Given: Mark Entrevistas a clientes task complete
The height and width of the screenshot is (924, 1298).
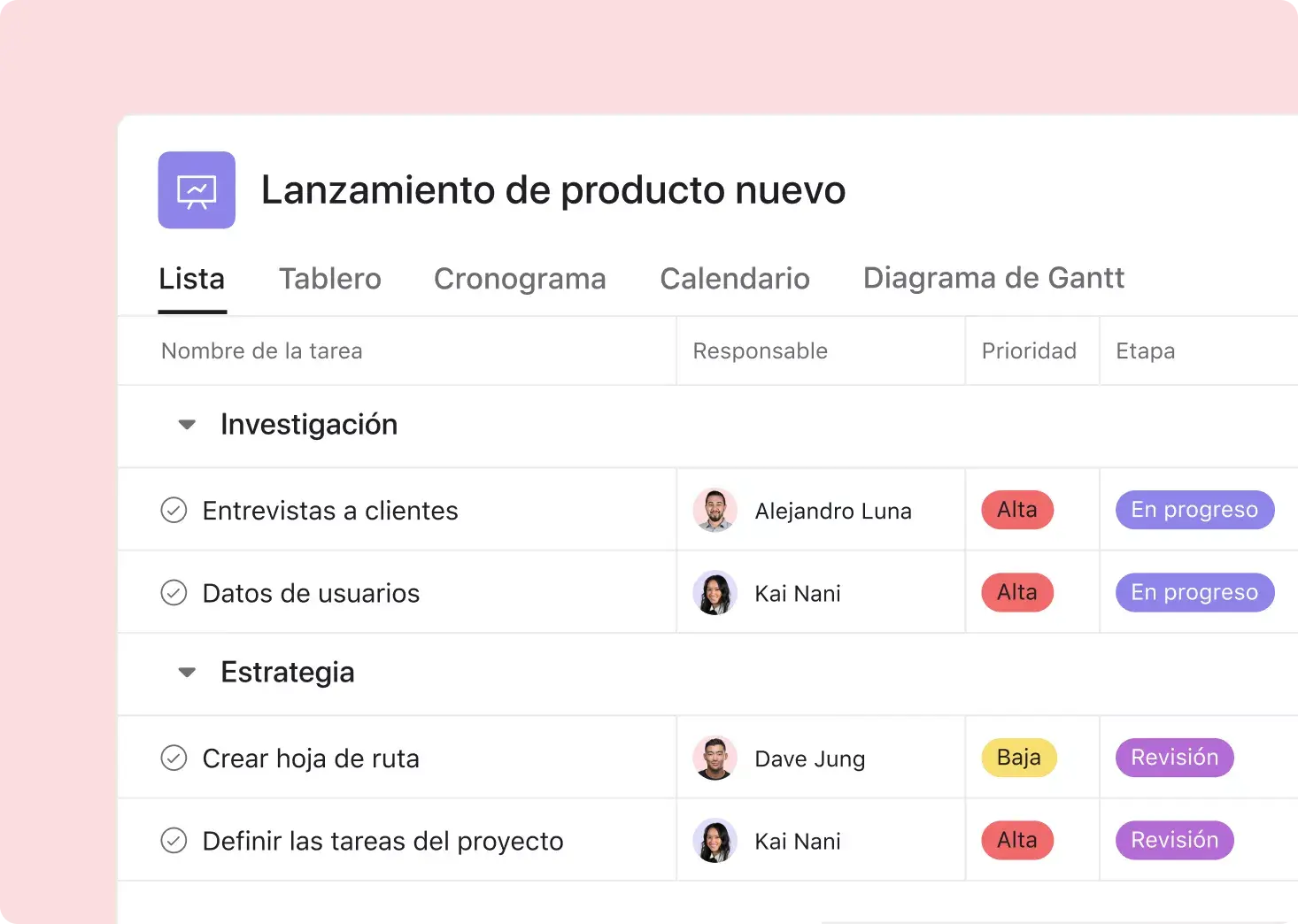Looking at the screenshot, I should coord(174,511).
